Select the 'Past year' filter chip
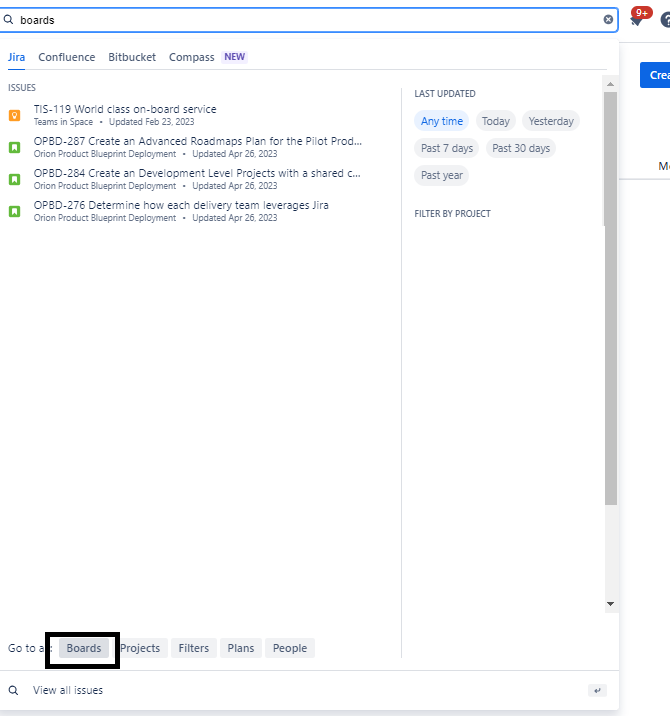 click(442, 175)
